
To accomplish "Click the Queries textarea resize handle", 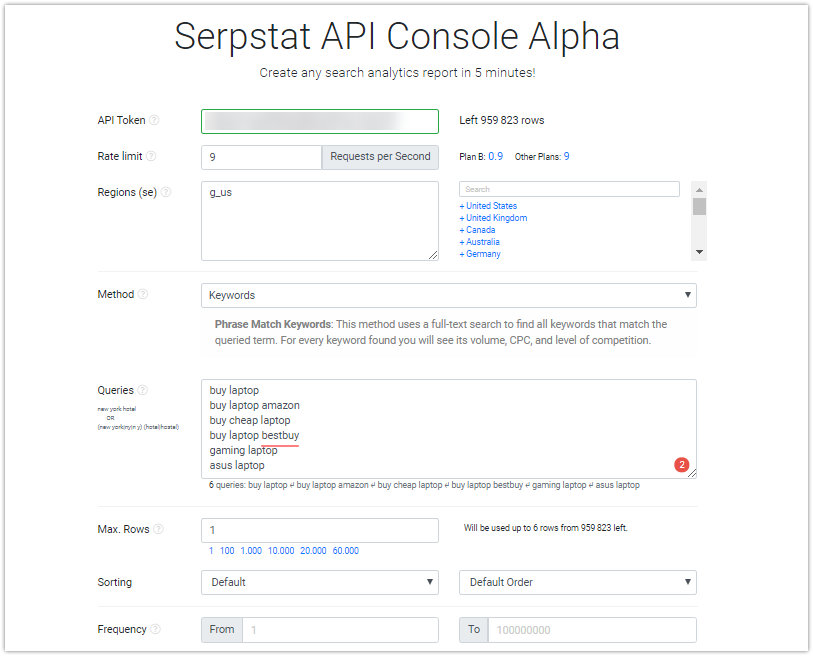I will coord(692,473).
